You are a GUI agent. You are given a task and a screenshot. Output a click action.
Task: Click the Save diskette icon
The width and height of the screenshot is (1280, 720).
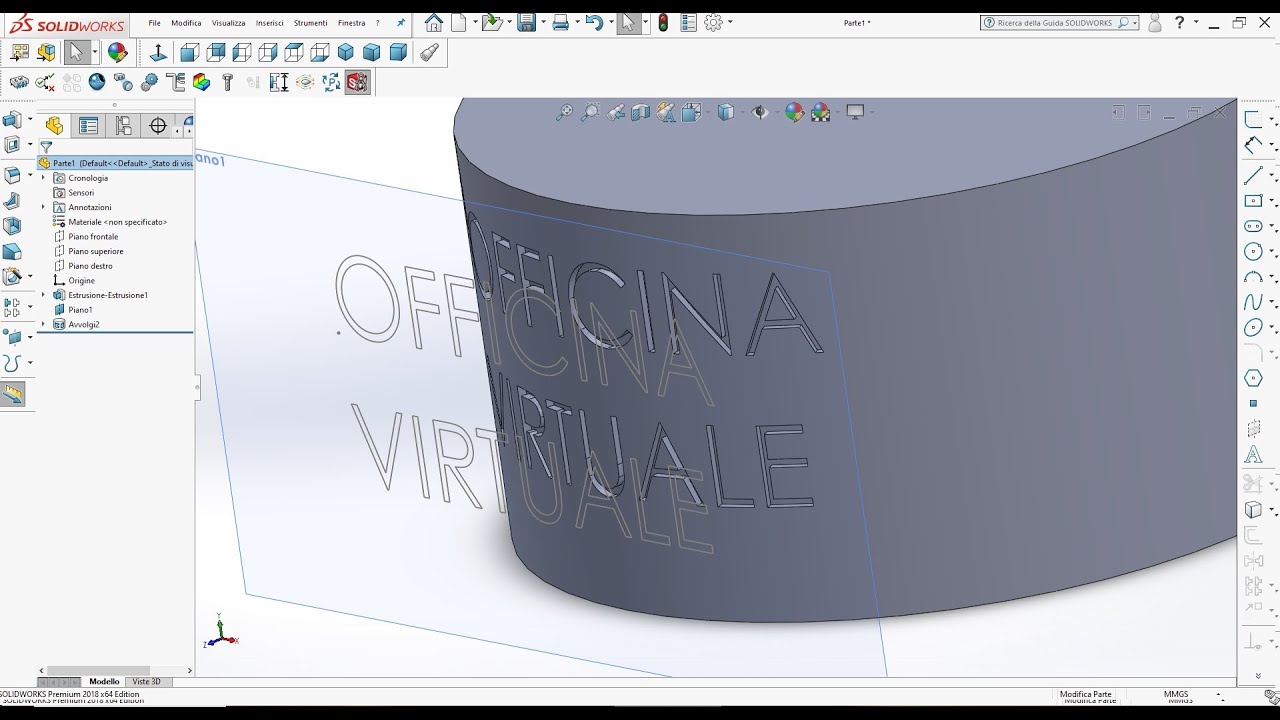pos(526,22)
